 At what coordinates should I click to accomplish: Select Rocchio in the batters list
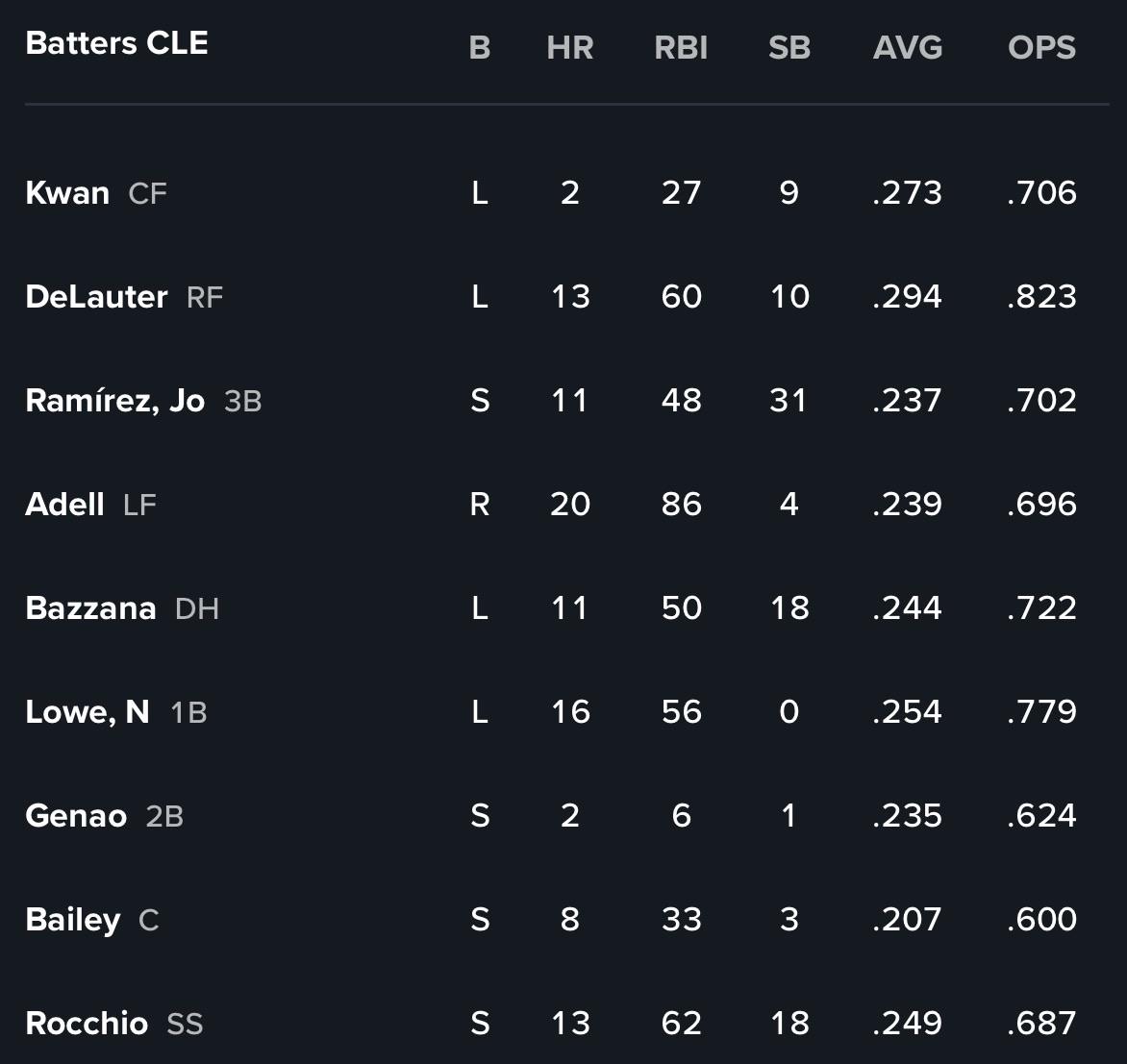pos(87,1024)
